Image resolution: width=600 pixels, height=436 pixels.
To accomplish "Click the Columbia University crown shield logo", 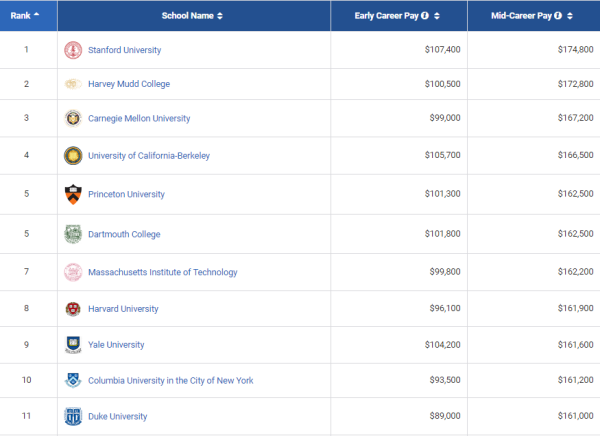I will [73, 380].
